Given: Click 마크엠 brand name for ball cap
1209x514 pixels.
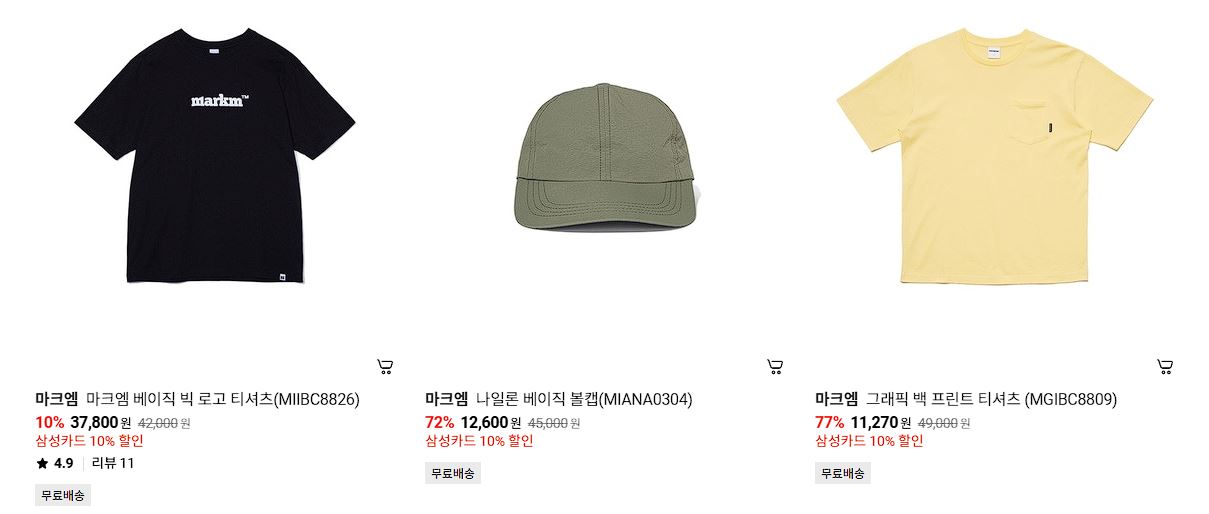Looking at the screenshot, I should click(x=446, y=399).
